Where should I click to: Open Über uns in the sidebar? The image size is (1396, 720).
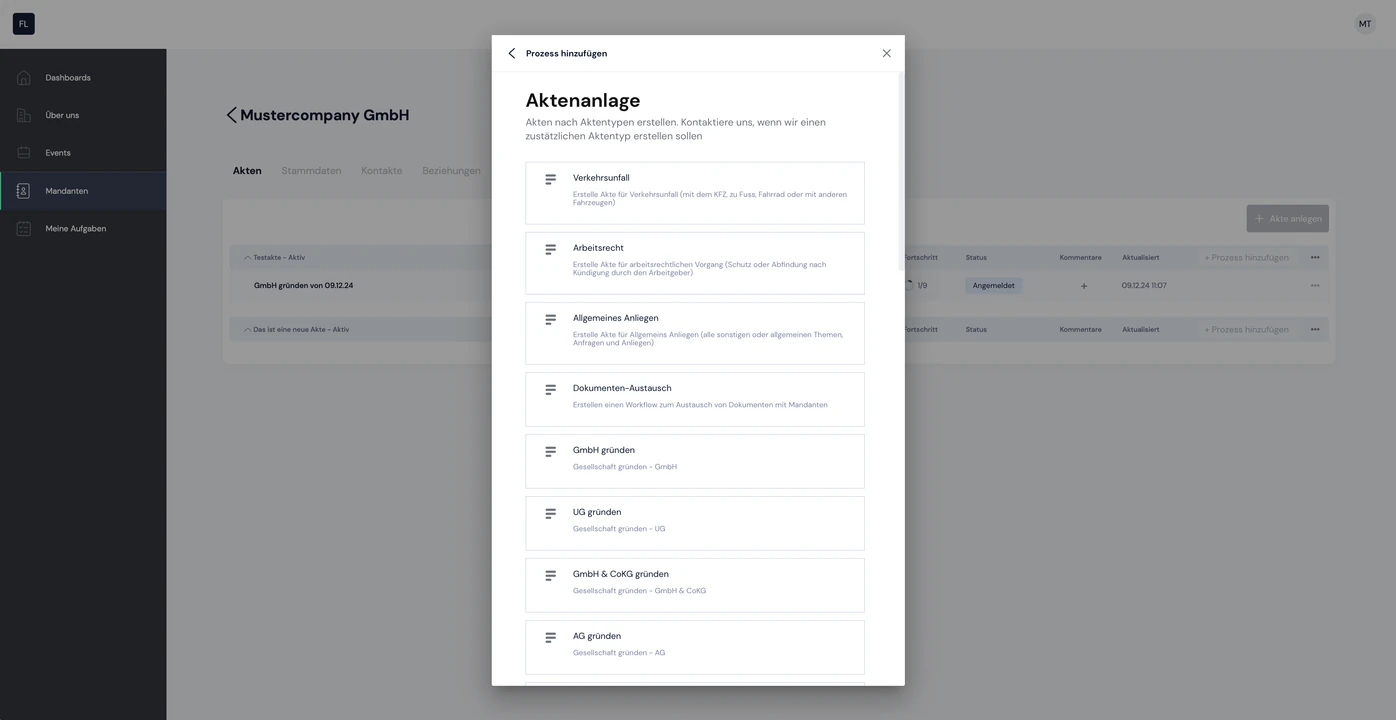click(x=83, y=115)
